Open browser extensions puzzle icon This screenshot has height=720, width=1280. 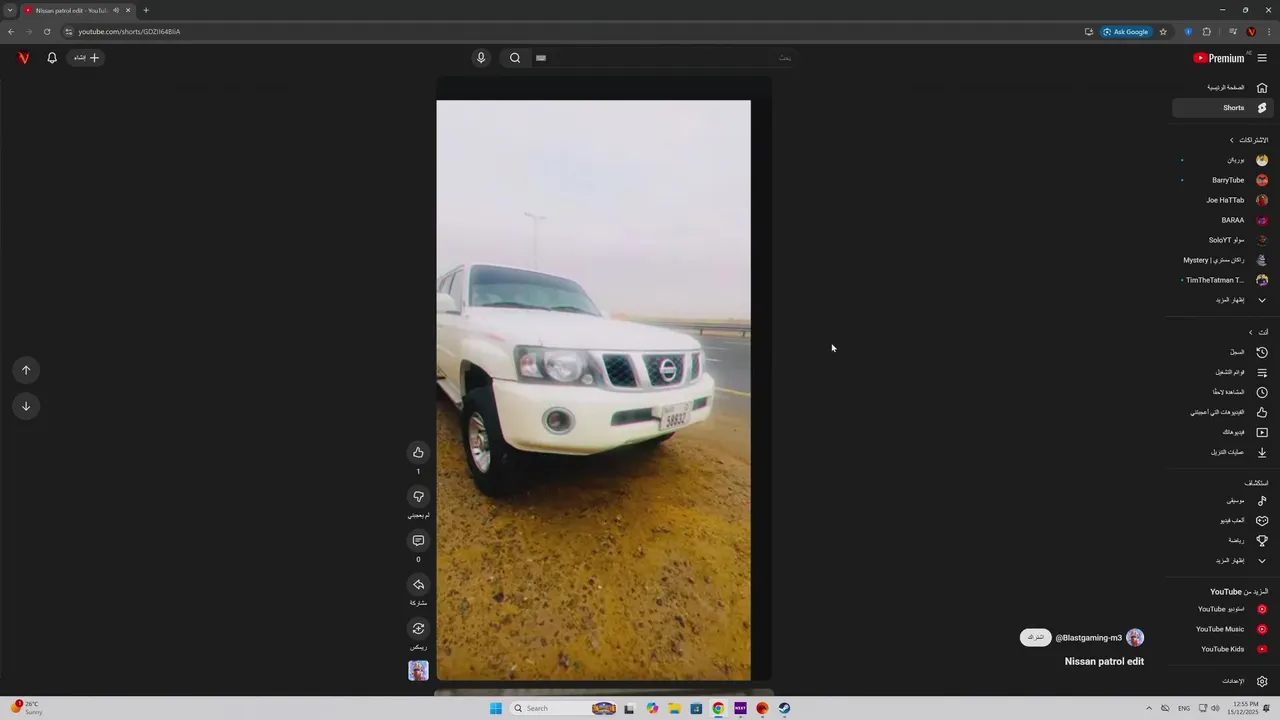pyautogui.click(x=1207, y=31)
